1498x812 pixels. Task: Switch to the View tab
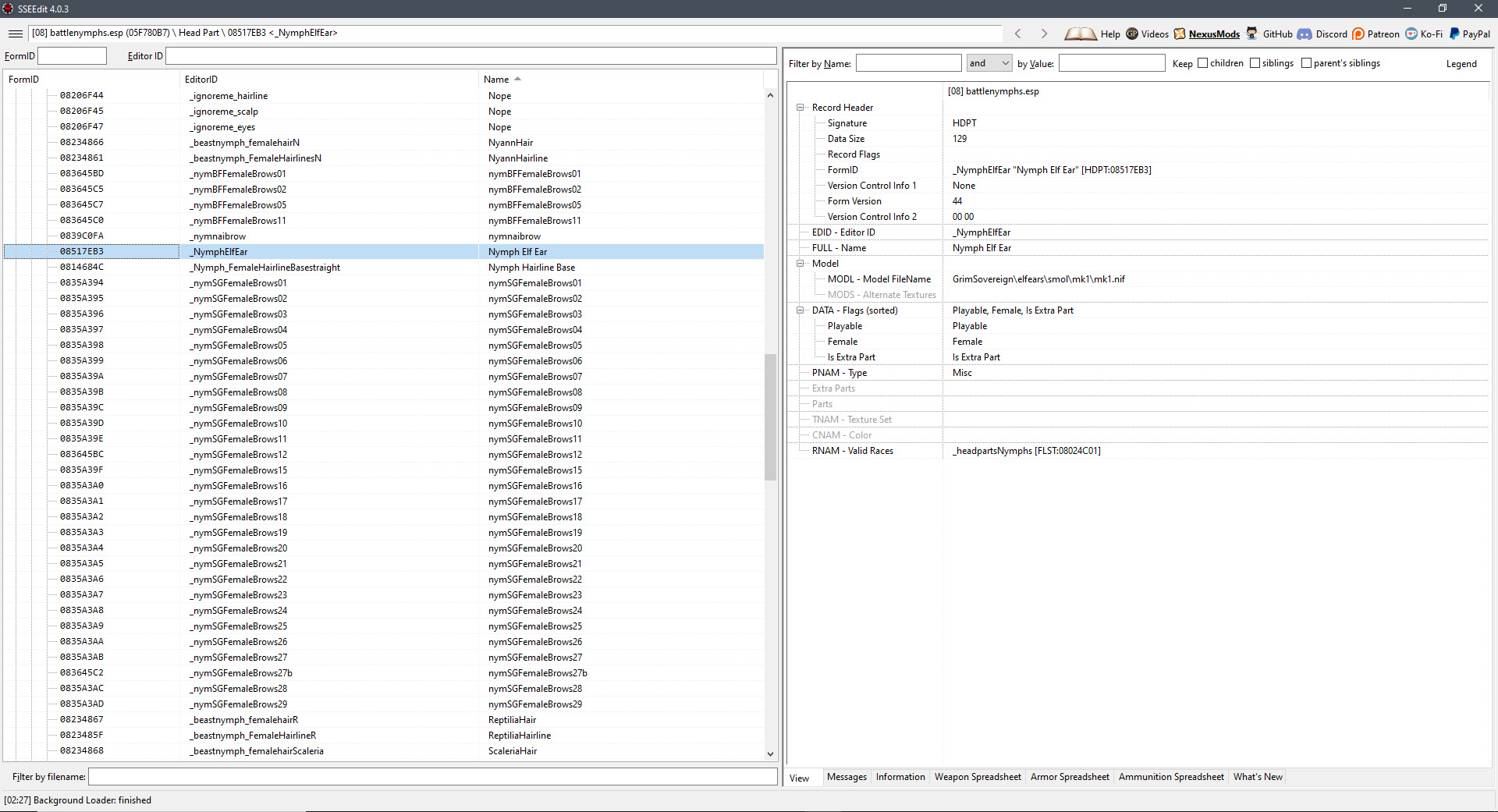(799, 778)
